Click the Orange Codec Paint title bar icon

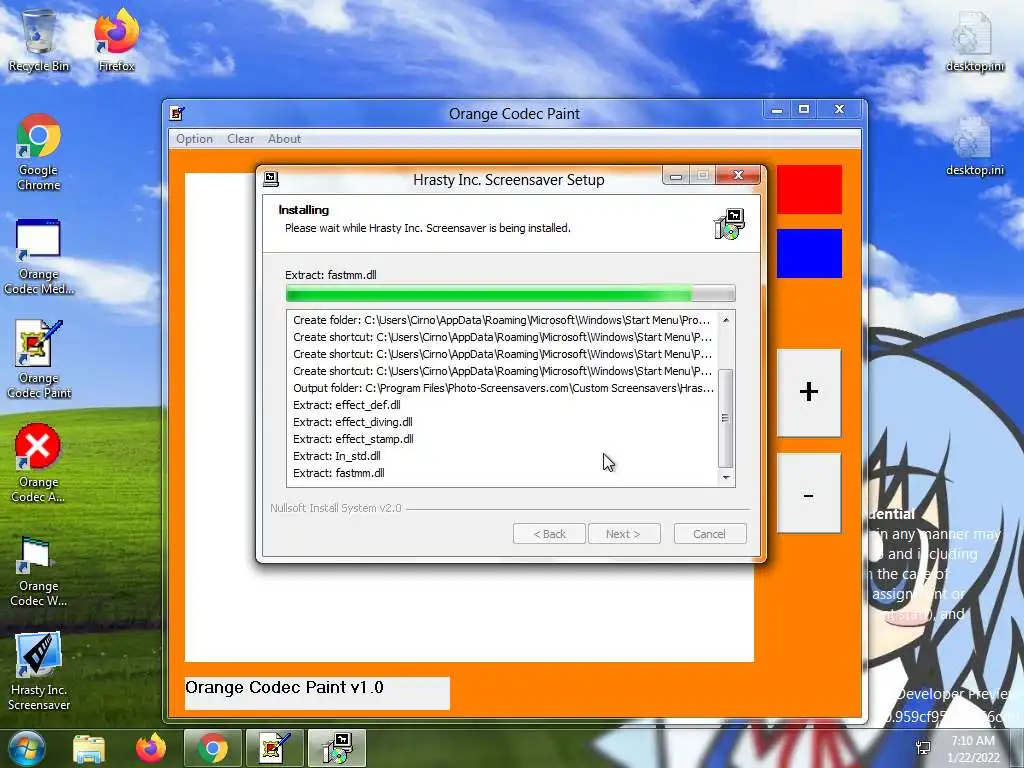click(x=177, y=114)
